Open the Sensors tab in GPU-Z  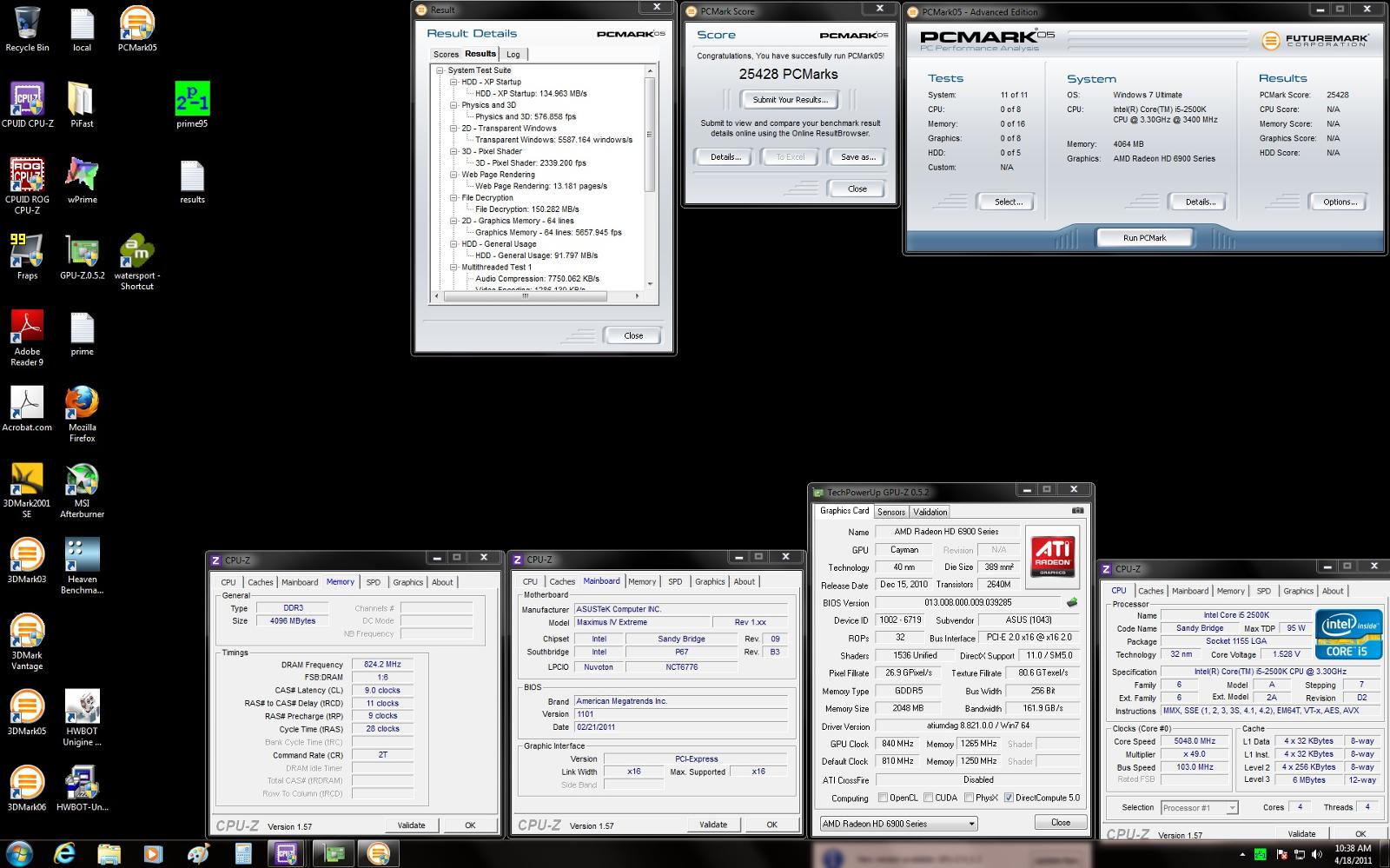click(891, 512)
